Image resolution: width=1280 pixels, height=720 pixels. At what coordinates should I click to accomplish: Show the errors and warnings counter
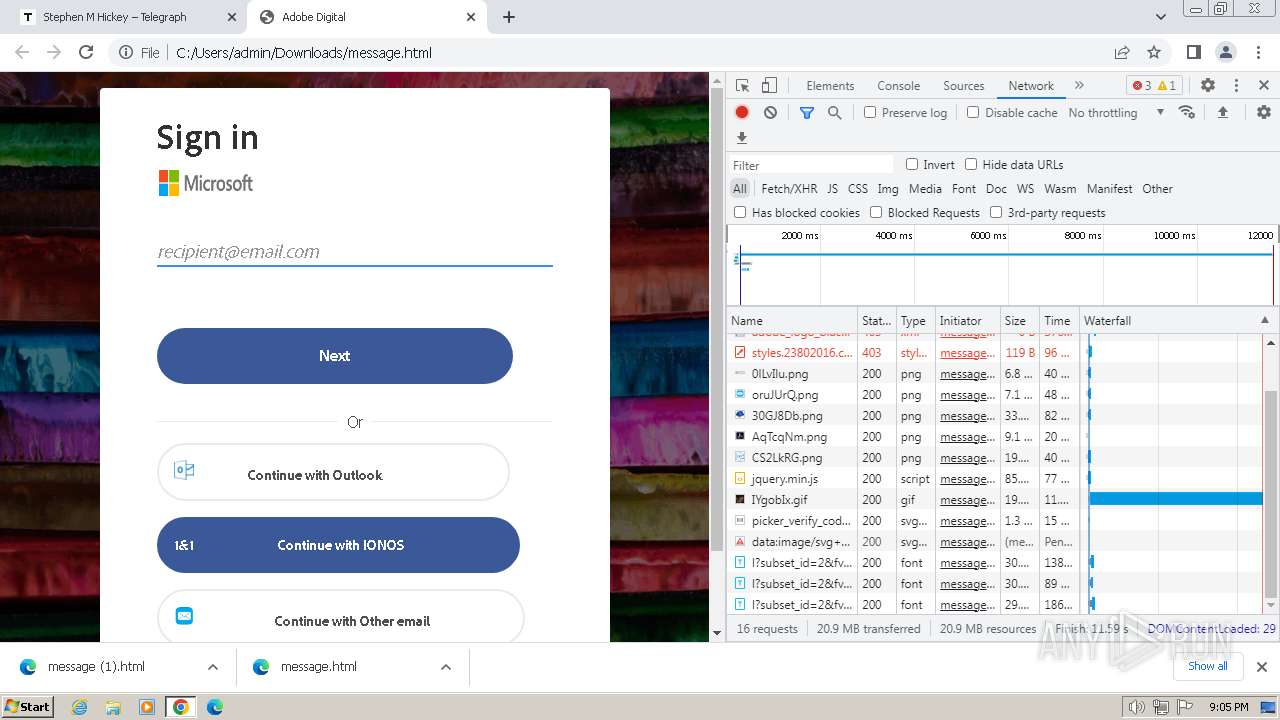(1155, 86)
